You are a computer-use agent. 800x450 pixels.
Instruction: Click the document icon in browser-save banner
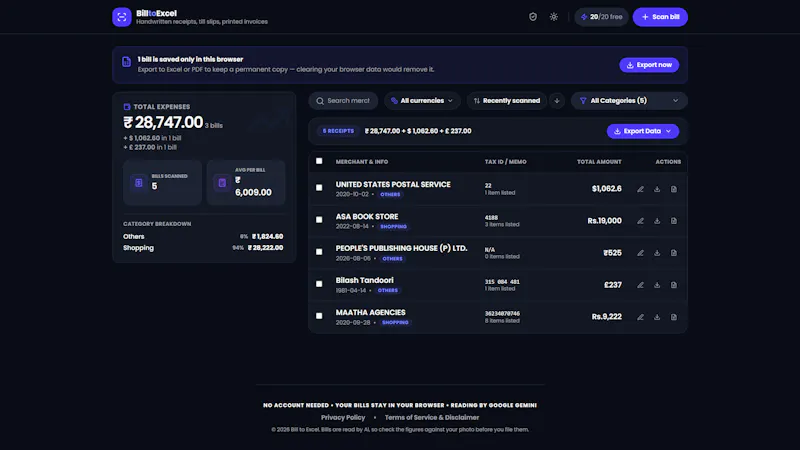click(127, 62)
